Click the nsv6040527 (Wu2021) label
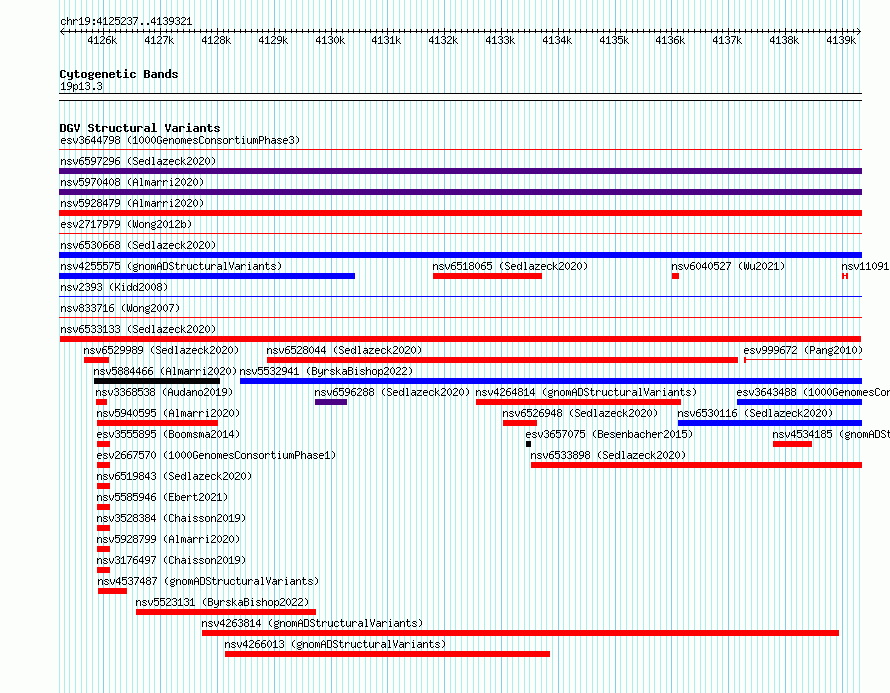 [x=728, y=266]
